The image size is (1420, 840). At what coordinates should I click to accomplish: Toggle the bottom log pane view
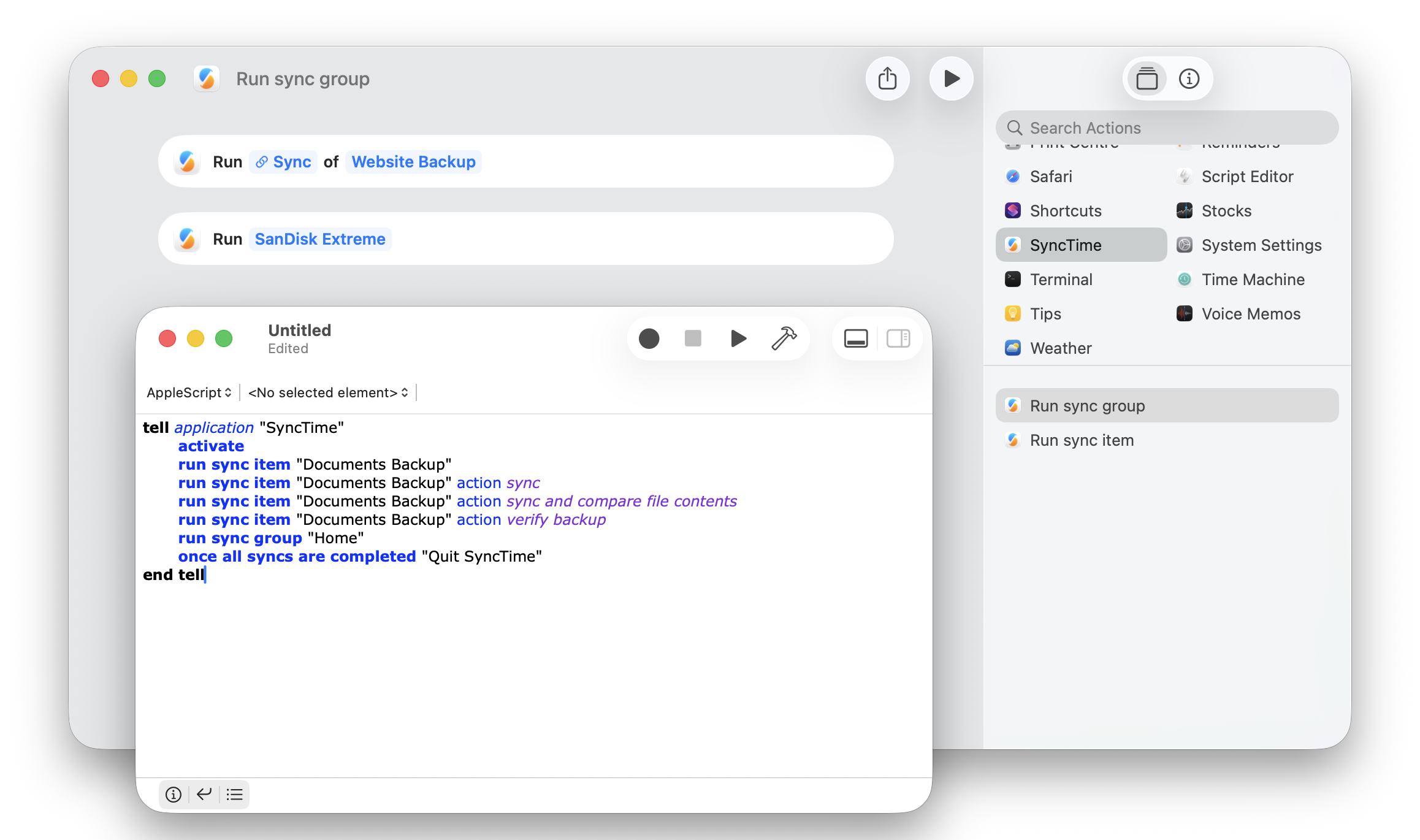pos(855,338)
